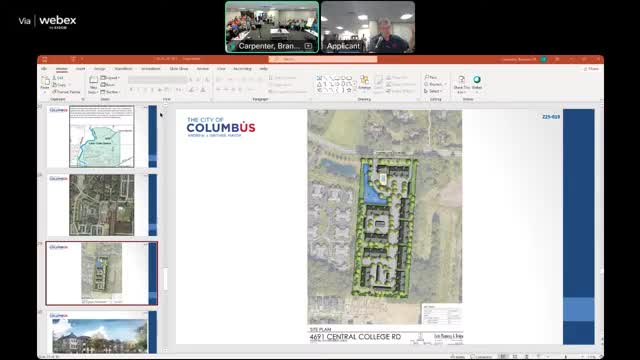Open the File tab
Image resolution: width=640 pixels, height=360 pixels.
44,69
